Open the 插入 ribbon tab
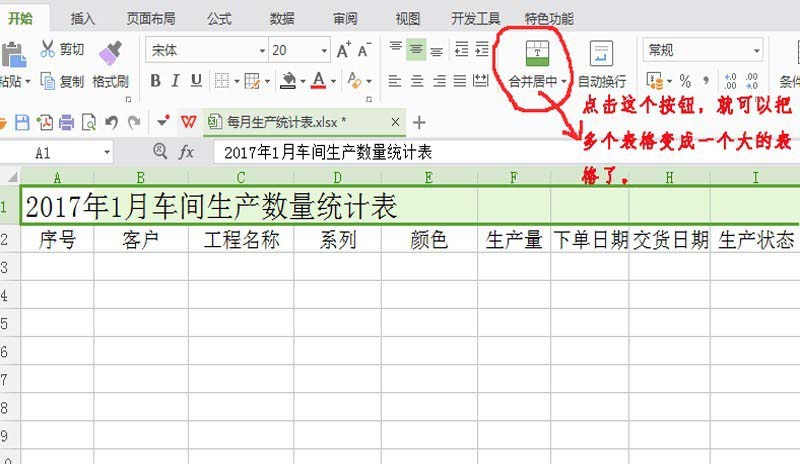 83,18
